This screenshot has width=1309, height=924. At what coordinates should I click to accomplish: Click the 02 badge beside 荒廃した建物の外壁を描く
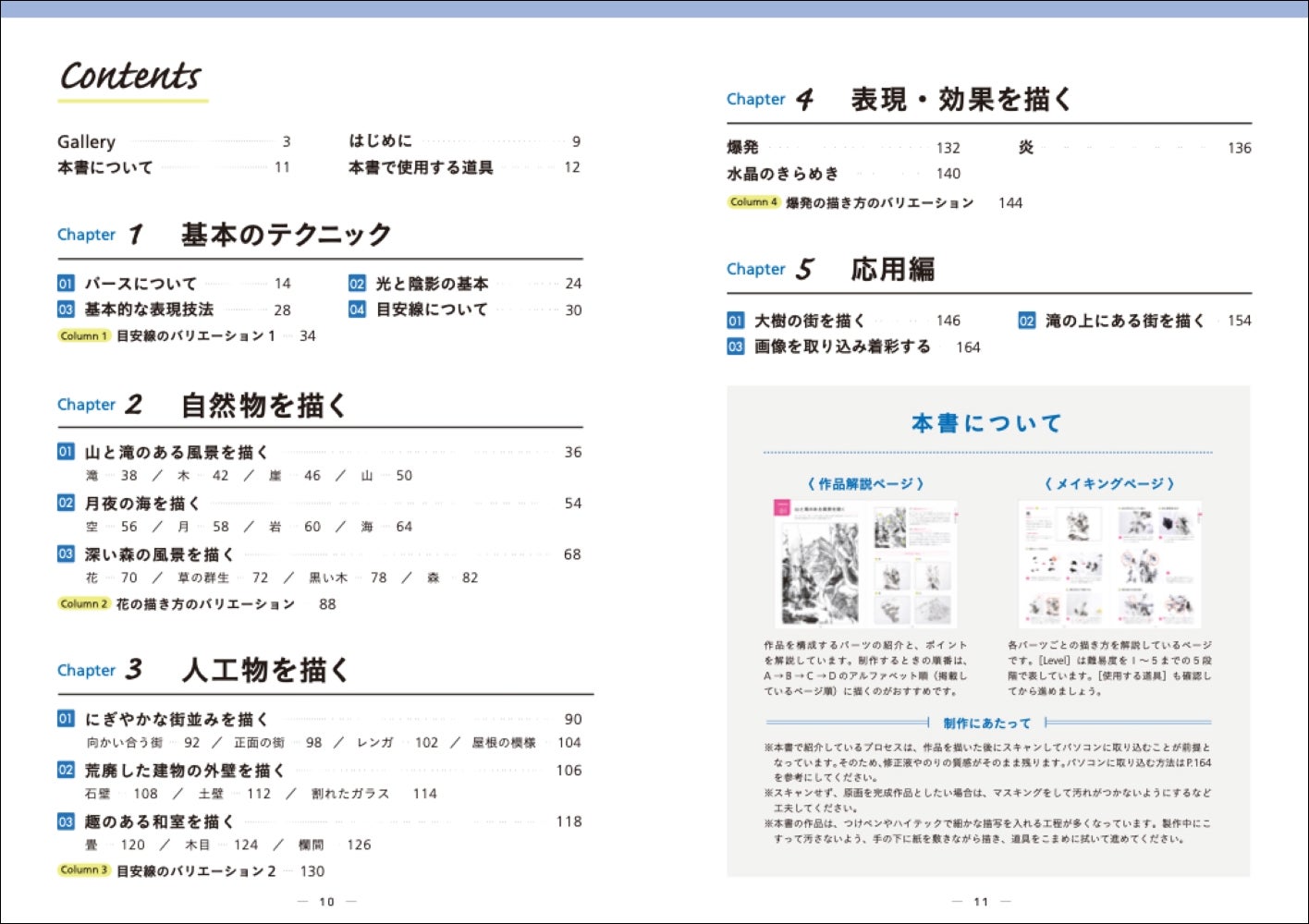(x=66, y=770)
